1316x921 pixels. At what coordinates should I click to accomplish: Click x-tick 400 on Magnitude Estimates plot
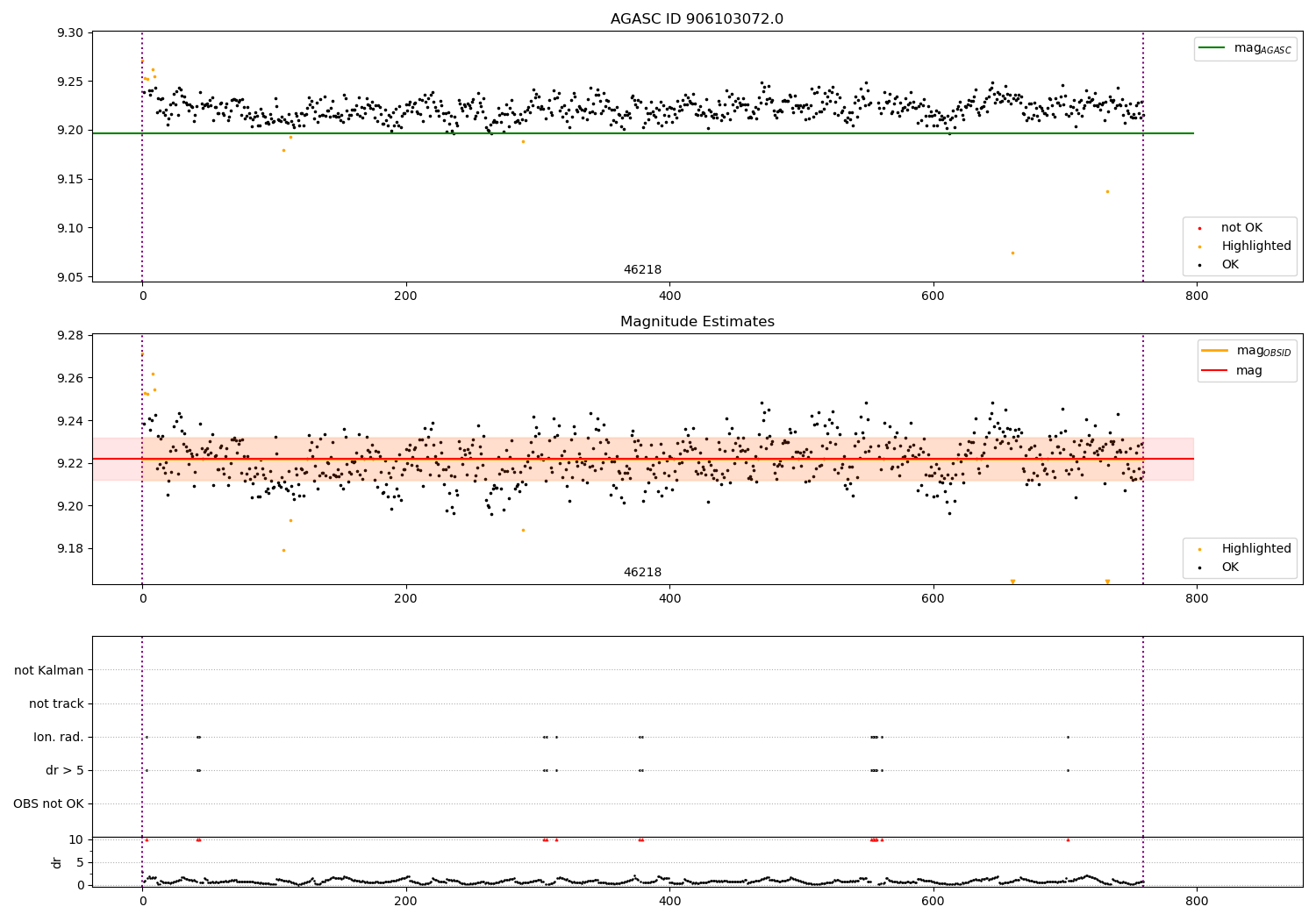669,599
